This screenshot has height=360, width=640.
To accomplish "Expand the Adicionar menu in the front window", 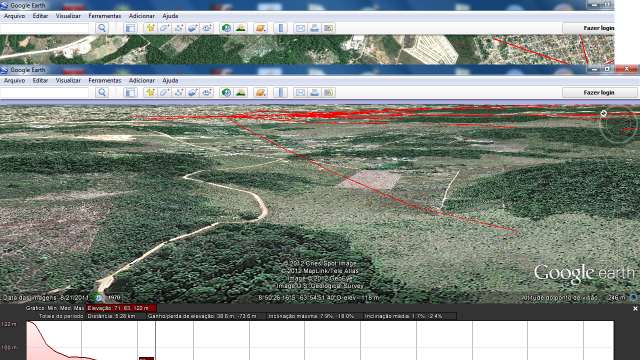I will coord(142,80).
